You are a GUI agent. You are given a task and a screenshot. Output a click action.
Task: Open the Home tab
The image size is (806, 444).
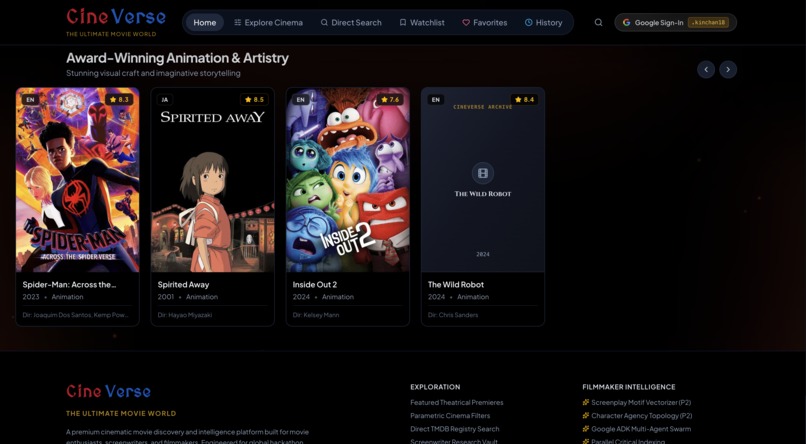click(205, 23)
